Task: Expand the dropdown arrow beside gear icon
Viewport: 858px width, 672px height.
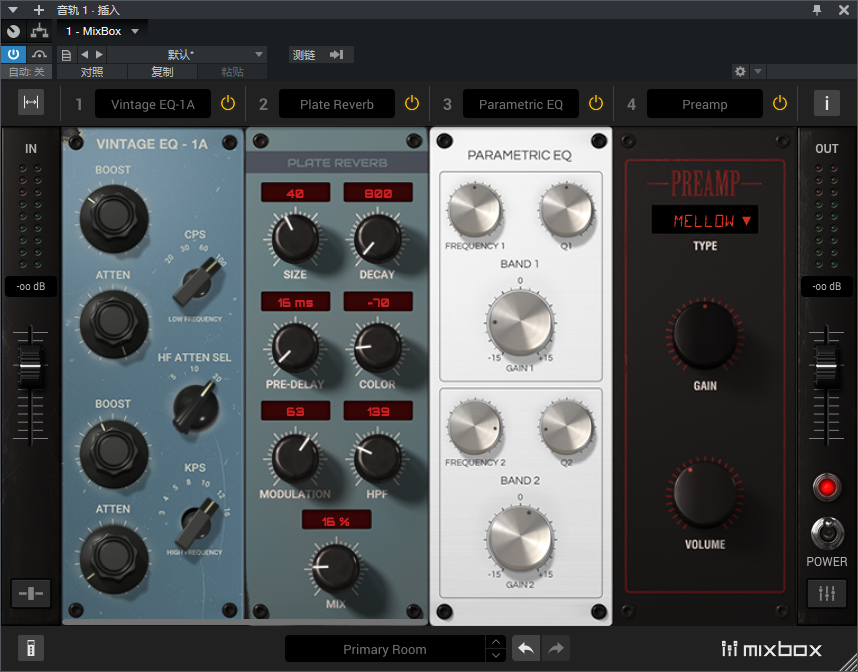Action: click(758, 72)
